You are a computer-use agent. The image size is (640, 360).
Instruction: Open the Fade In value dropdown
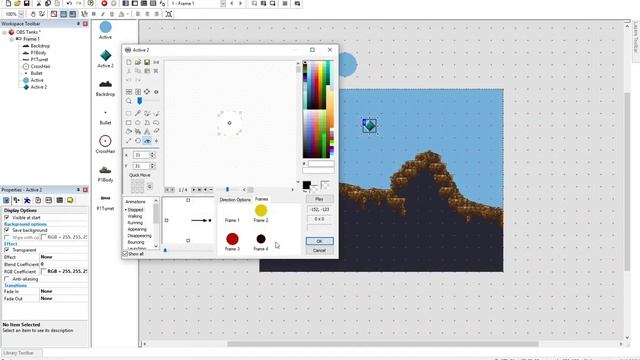(63, 291)
